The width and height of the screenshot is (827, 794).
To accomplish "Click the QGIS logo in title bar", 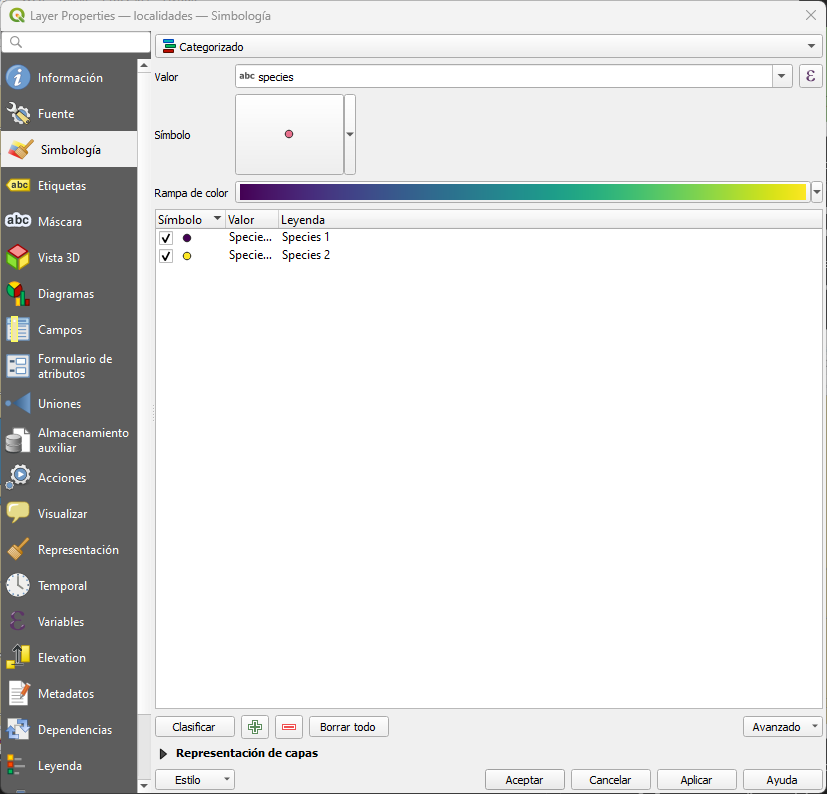I will [17, 15].
